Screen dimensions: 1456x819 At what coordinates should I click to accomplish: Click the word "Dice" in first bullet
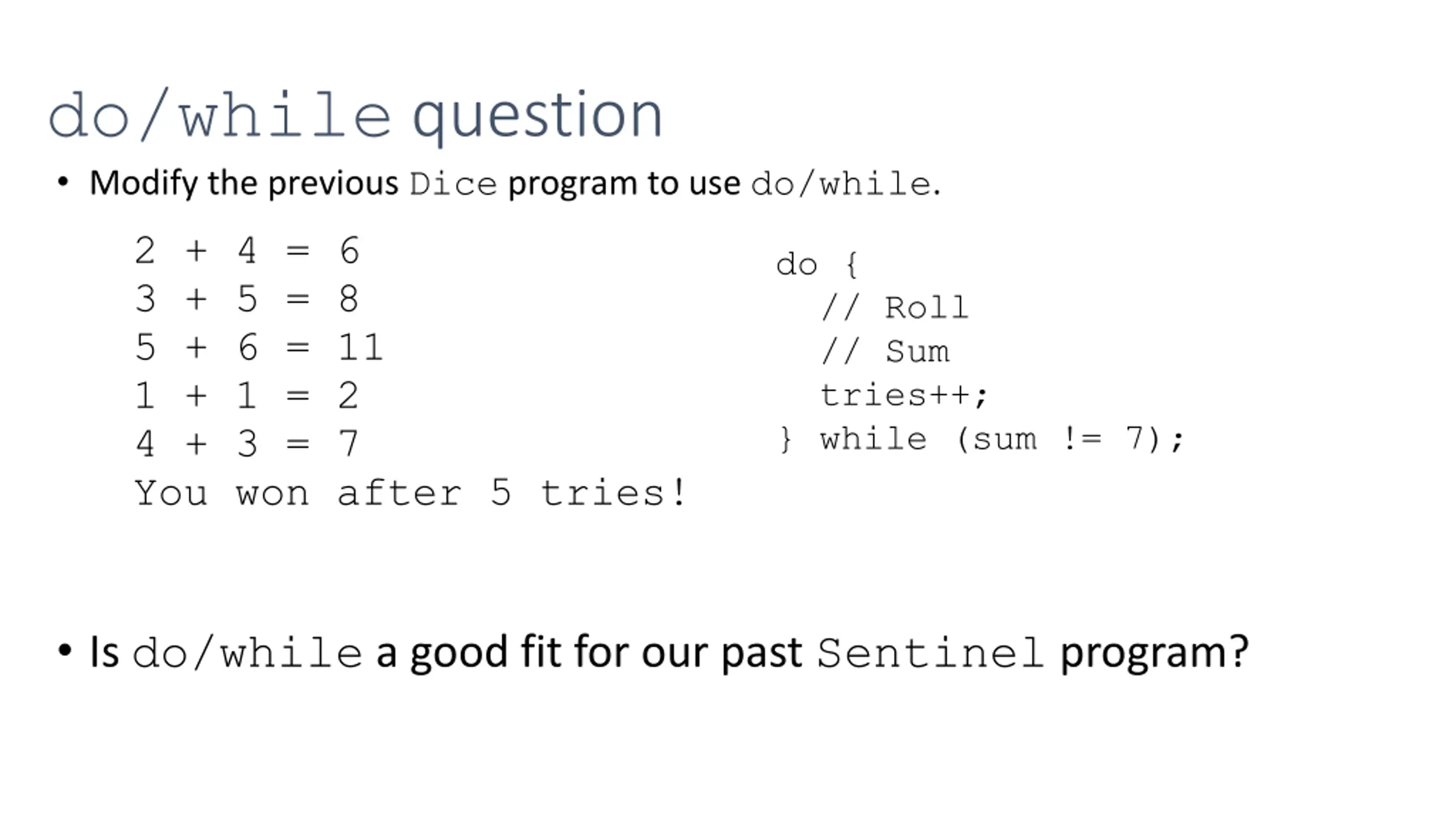click(x=453, y=184)
